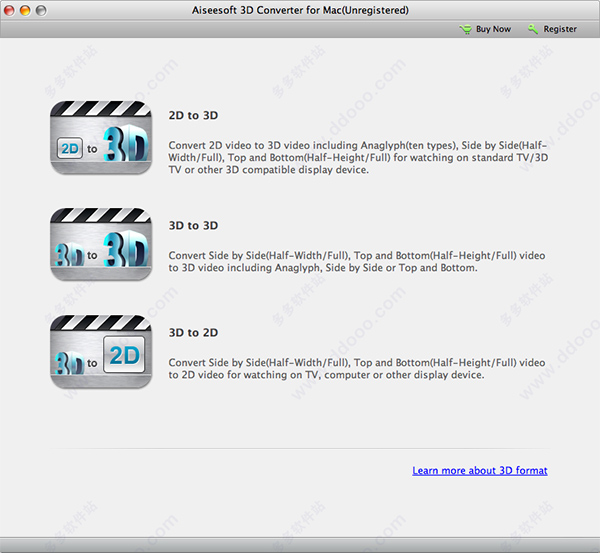The height and width of the screenshot is (553, 600).
Task: Open the 3D to 3D conversion icon
Action: 101,245
